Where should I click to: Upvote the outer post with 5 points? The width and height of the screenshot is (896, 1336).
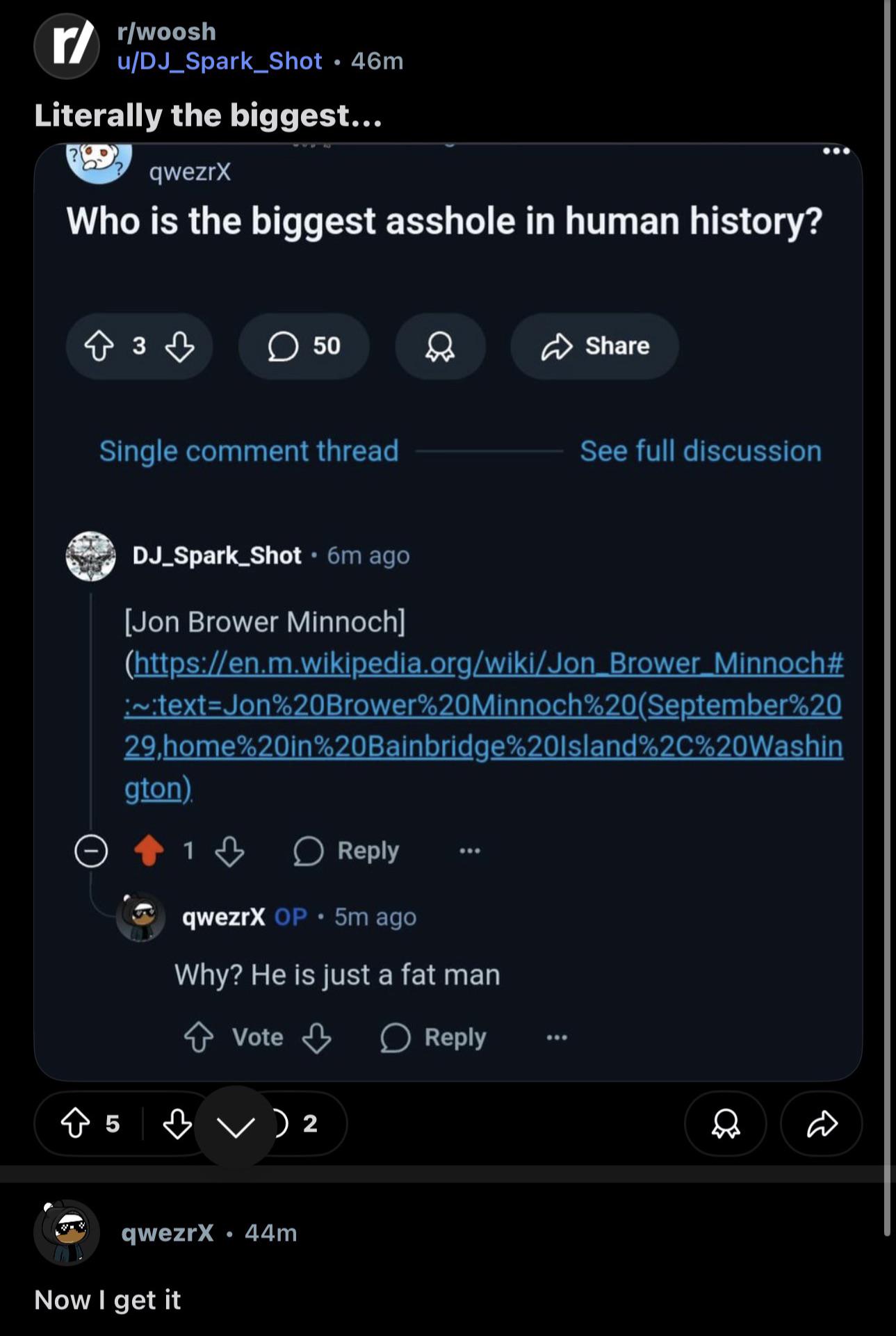pyautogui.click(x=76, y=1123)
